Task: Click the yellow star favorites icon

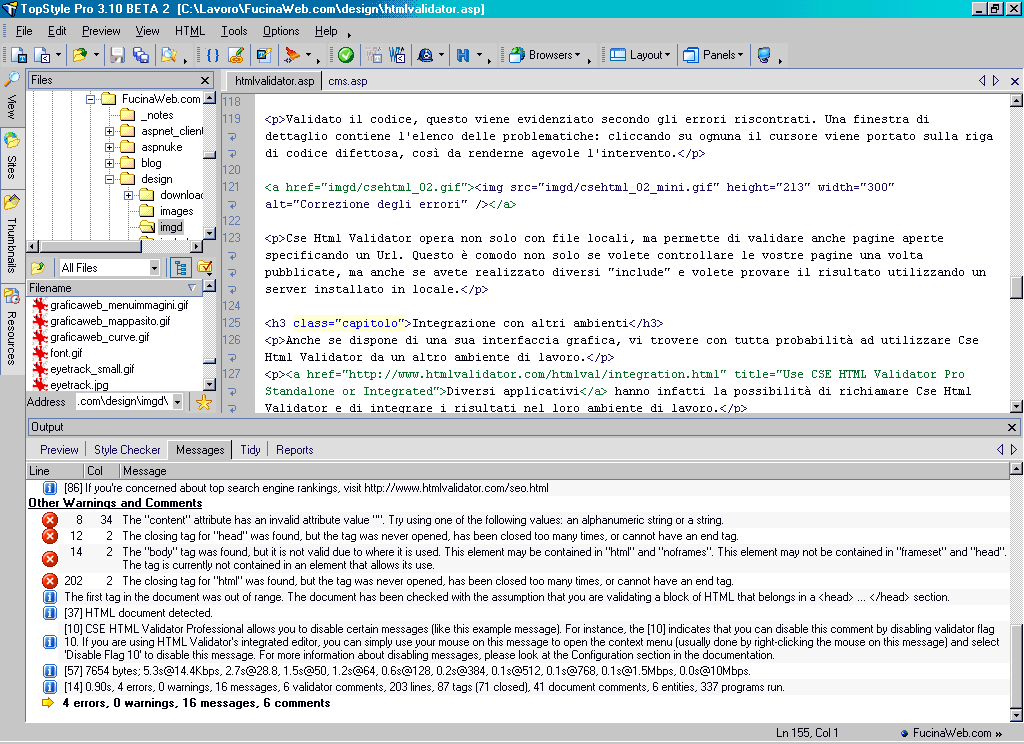Action: tap(204, 402)
